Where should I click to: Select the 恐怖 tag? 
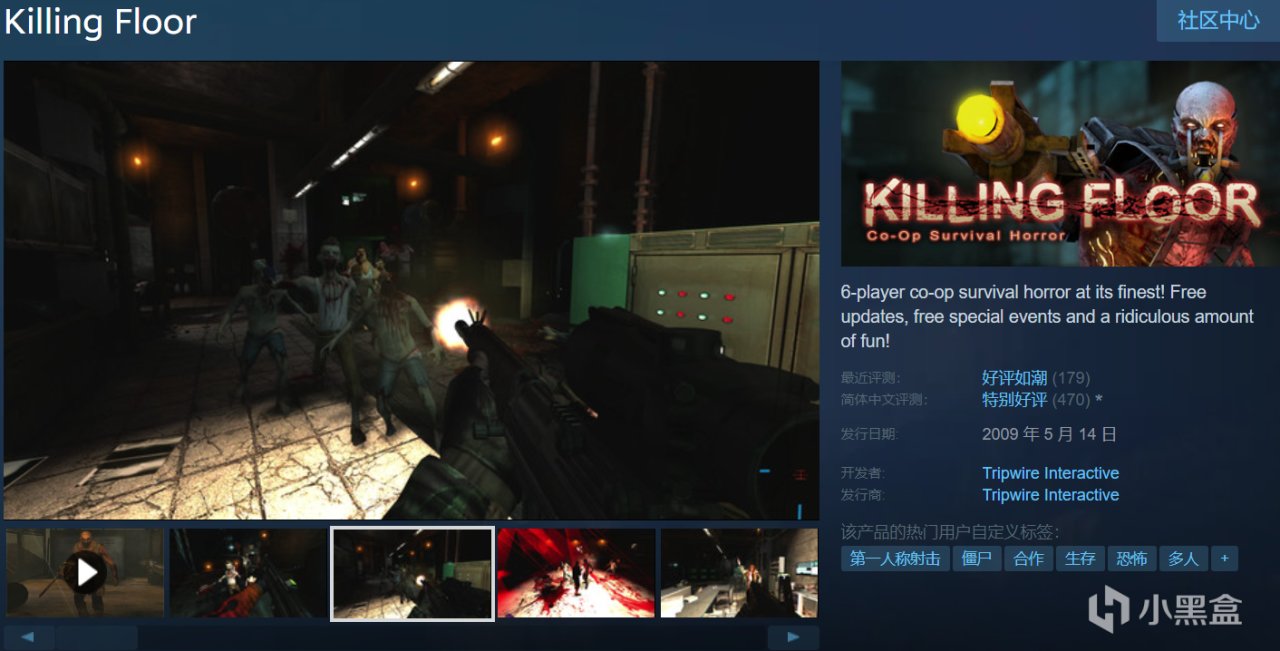[x=1132, y=559]
